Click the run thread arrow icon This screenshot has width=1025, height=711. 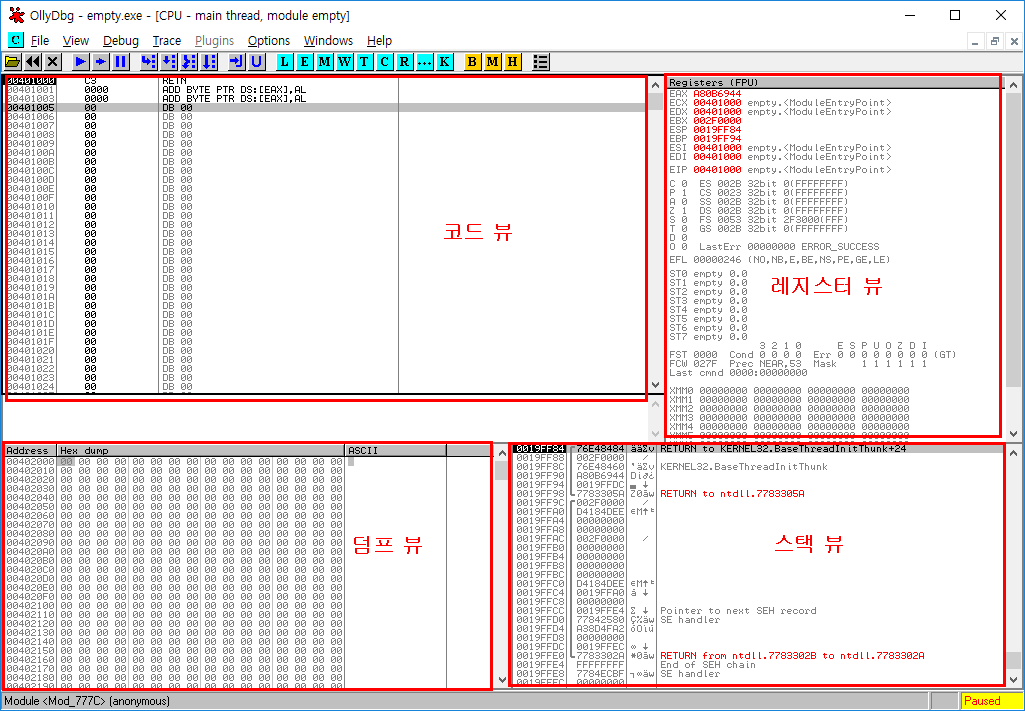tap(101, 62)
